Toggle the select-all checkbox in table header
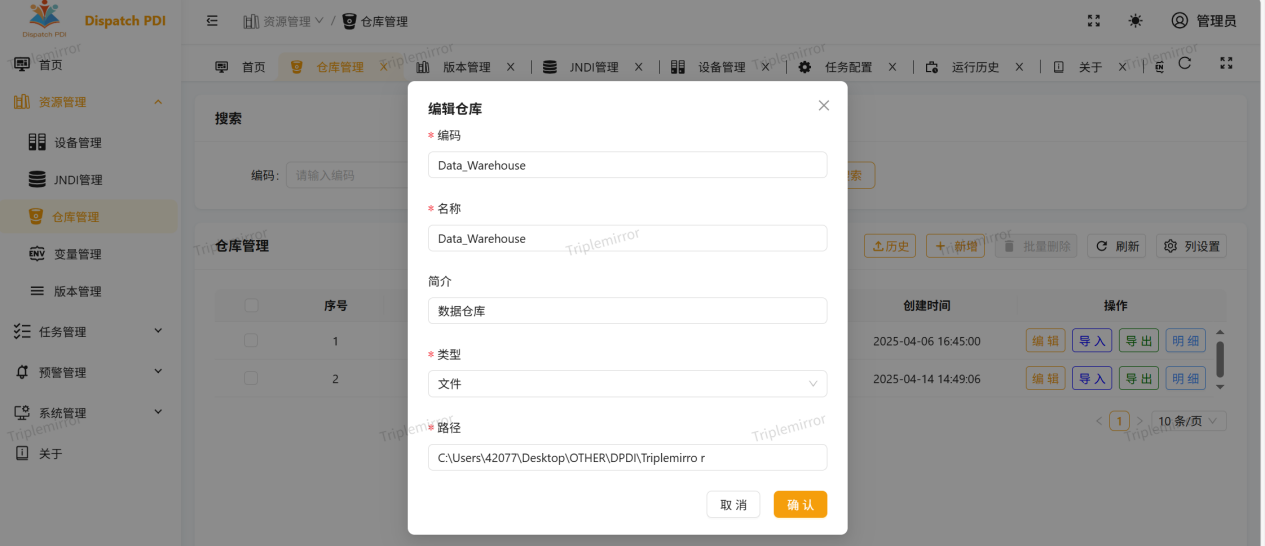 coord(251,305)
